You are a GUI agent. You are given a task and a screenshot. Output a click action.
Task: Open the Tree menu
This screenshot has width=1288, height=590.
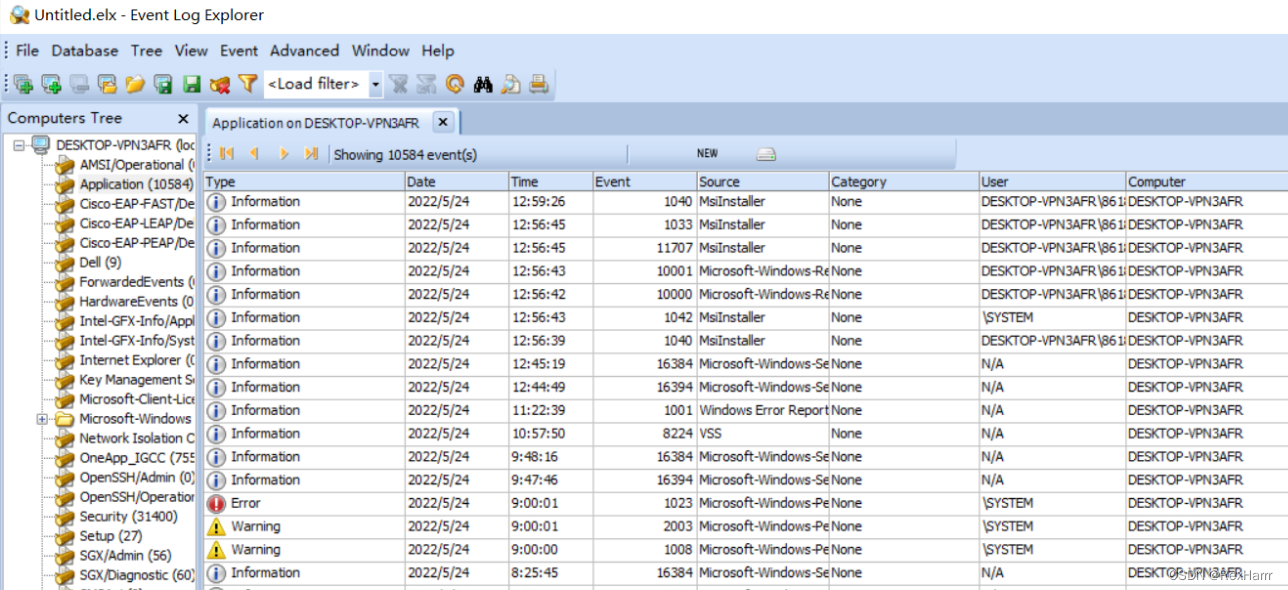pyautogui.click(x=146, y=51)
